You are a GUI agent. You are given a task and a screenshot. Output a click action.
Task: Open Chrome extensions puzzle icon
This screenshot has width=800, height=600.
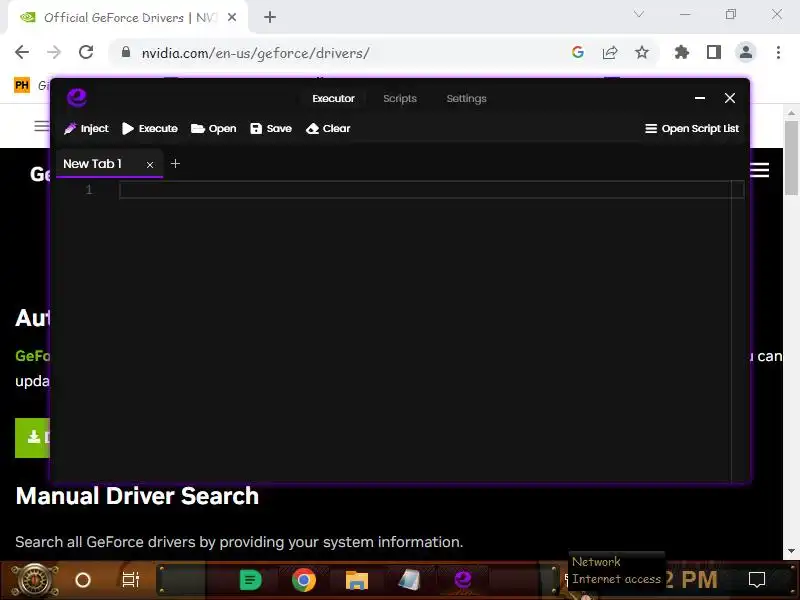682,52
